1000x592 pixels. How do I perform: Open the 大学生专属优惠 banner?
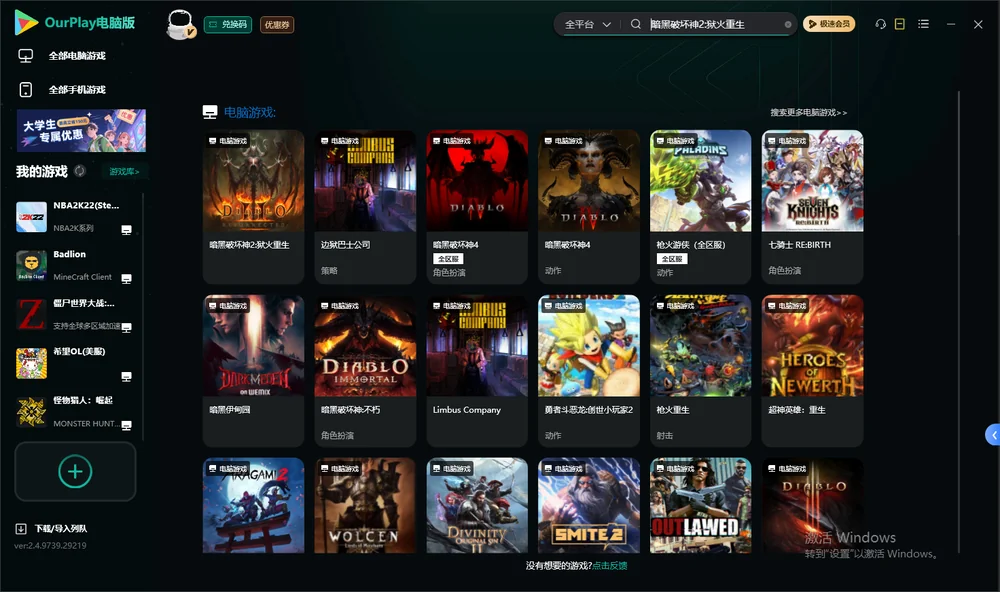pos(81,130)
